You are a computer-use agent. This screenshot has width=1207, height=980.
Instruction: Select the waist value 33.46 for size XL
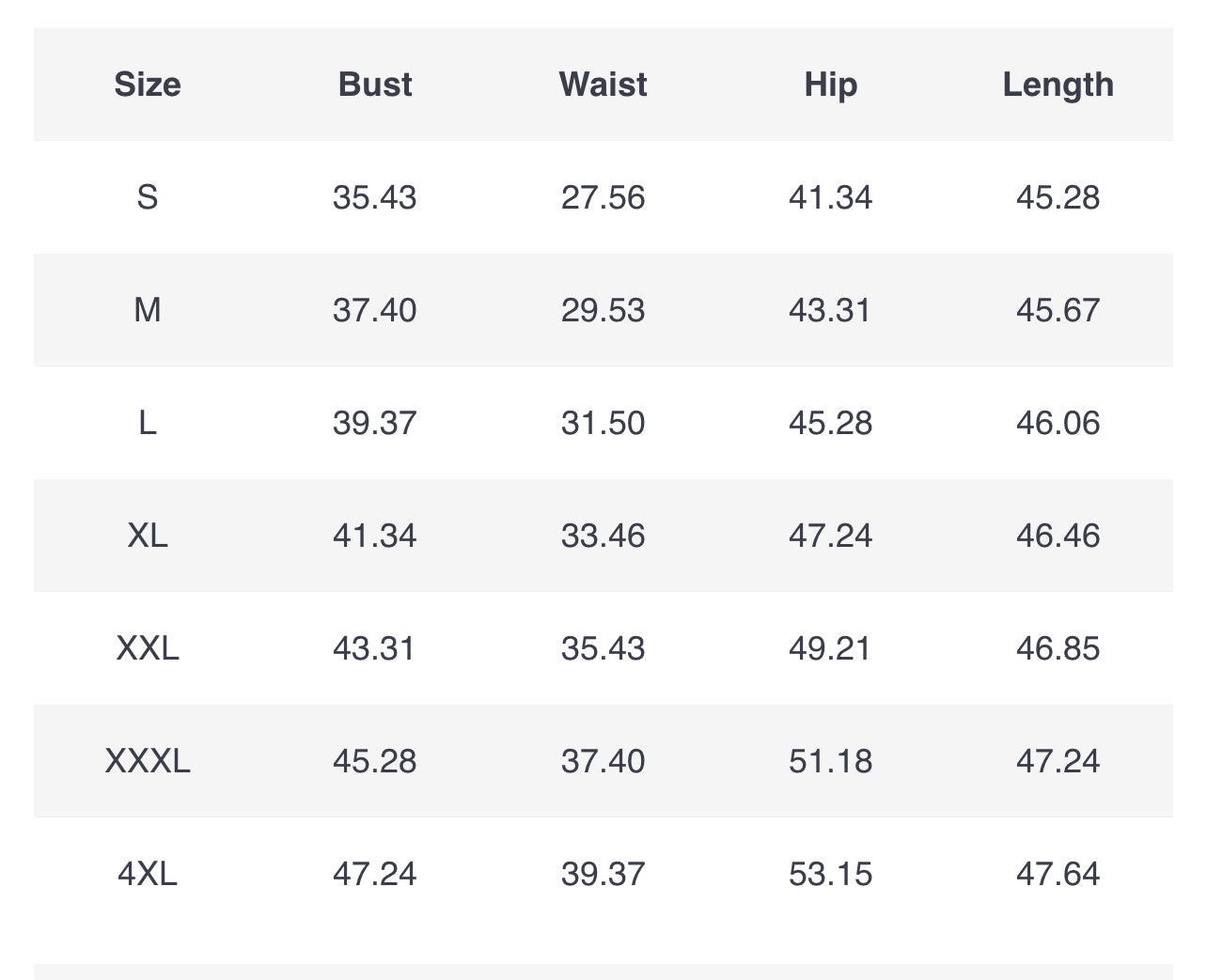coord(603,536)
